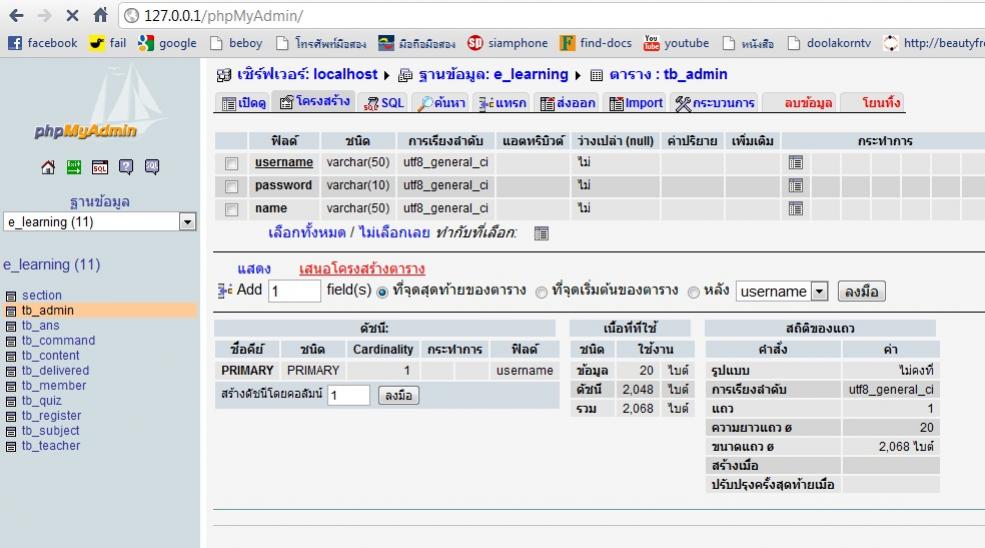Image resolution: width=985 pixels, height=548 pixels.
Task: Click the with-selected browse icon below the table
Action: click(x=541, y=234)
